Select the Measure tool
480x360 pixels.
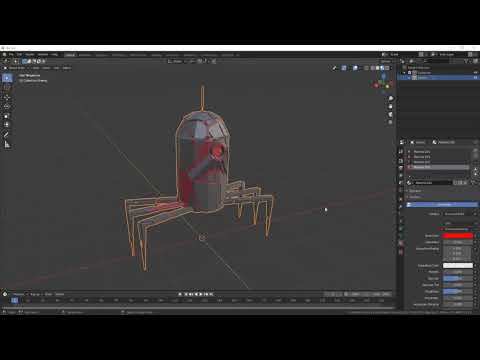point(7,144)
